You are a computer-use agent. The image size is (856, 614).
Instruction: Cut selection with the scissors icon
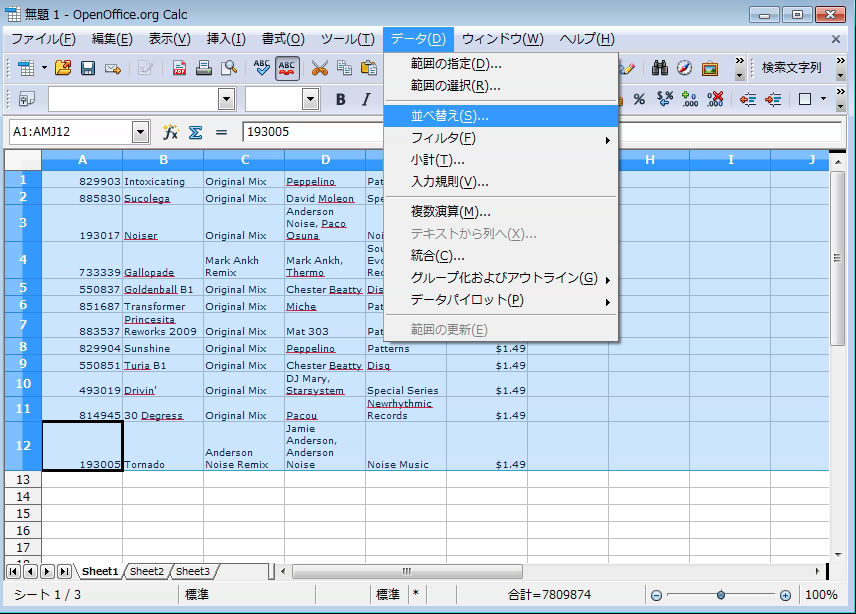(319, 68)
